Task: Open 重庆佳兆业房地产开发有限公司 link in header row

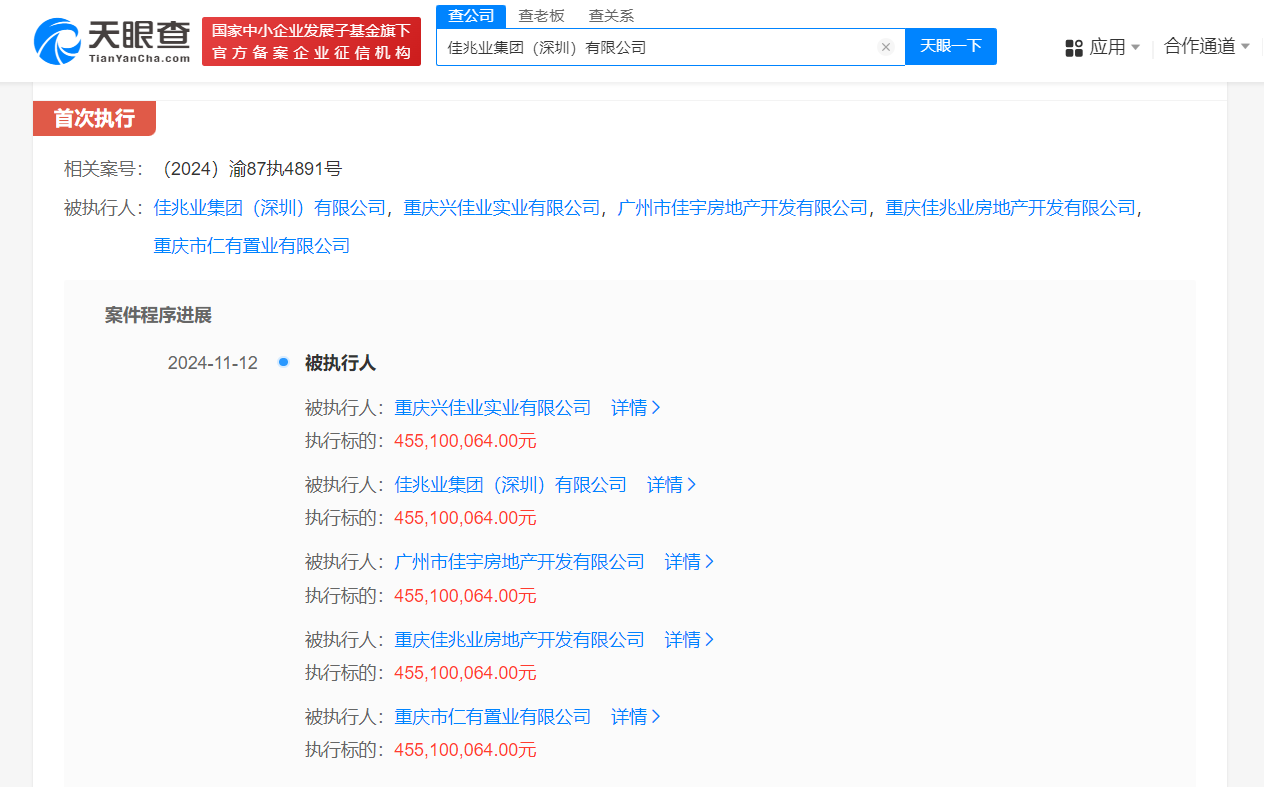Action: point(1010,208)
